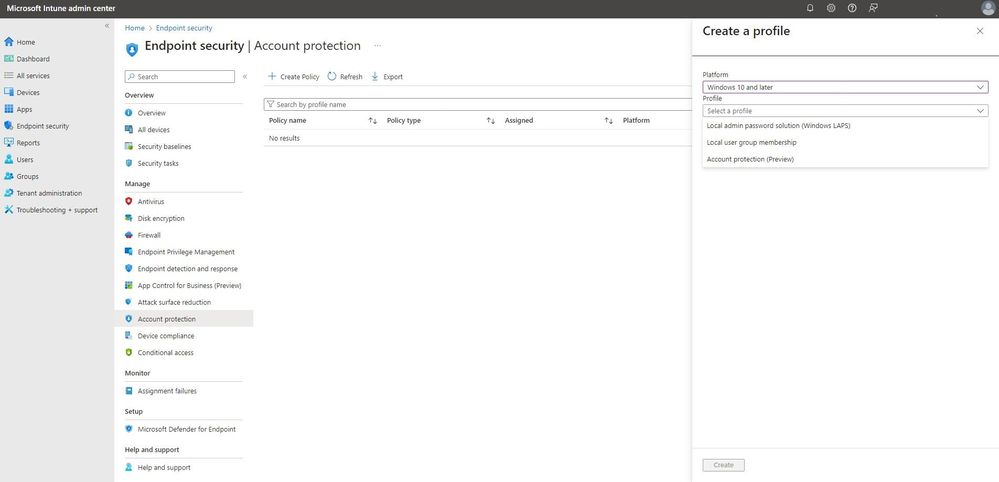999x482 pixels.
Task: Open Overview in the blade menu
Action: click(x=152, y=113)
